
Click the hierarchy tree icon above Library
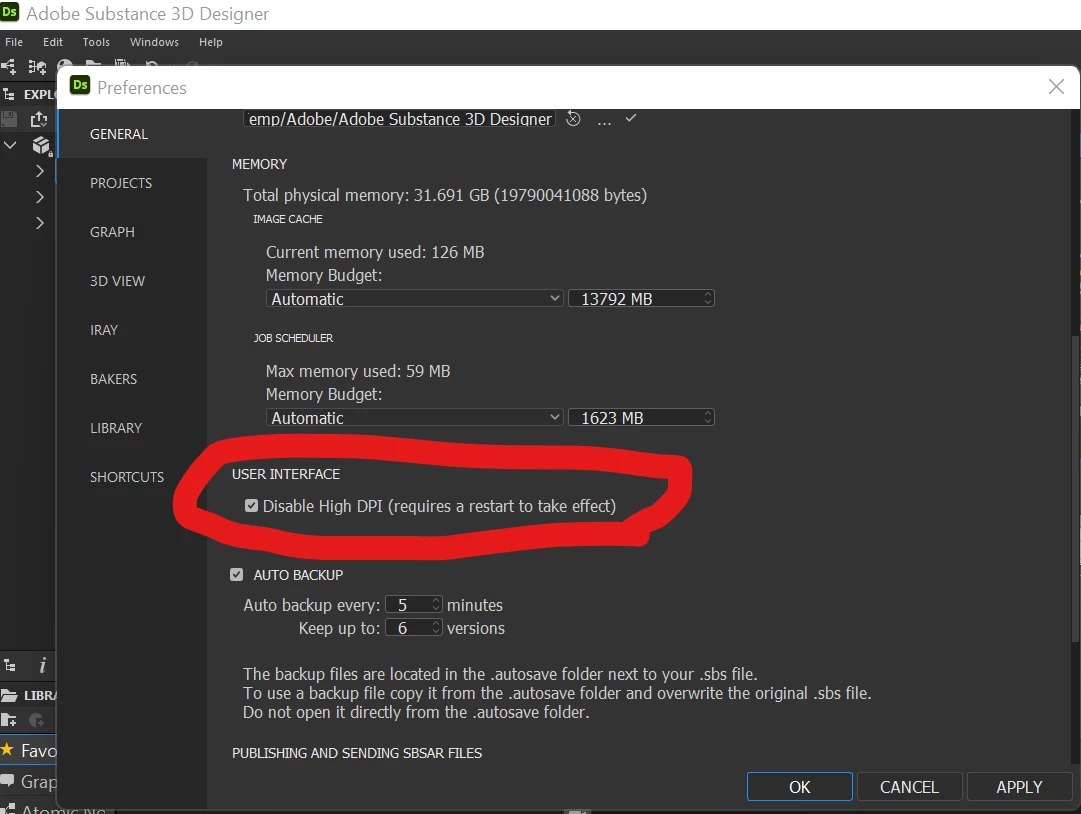point(10,665)
